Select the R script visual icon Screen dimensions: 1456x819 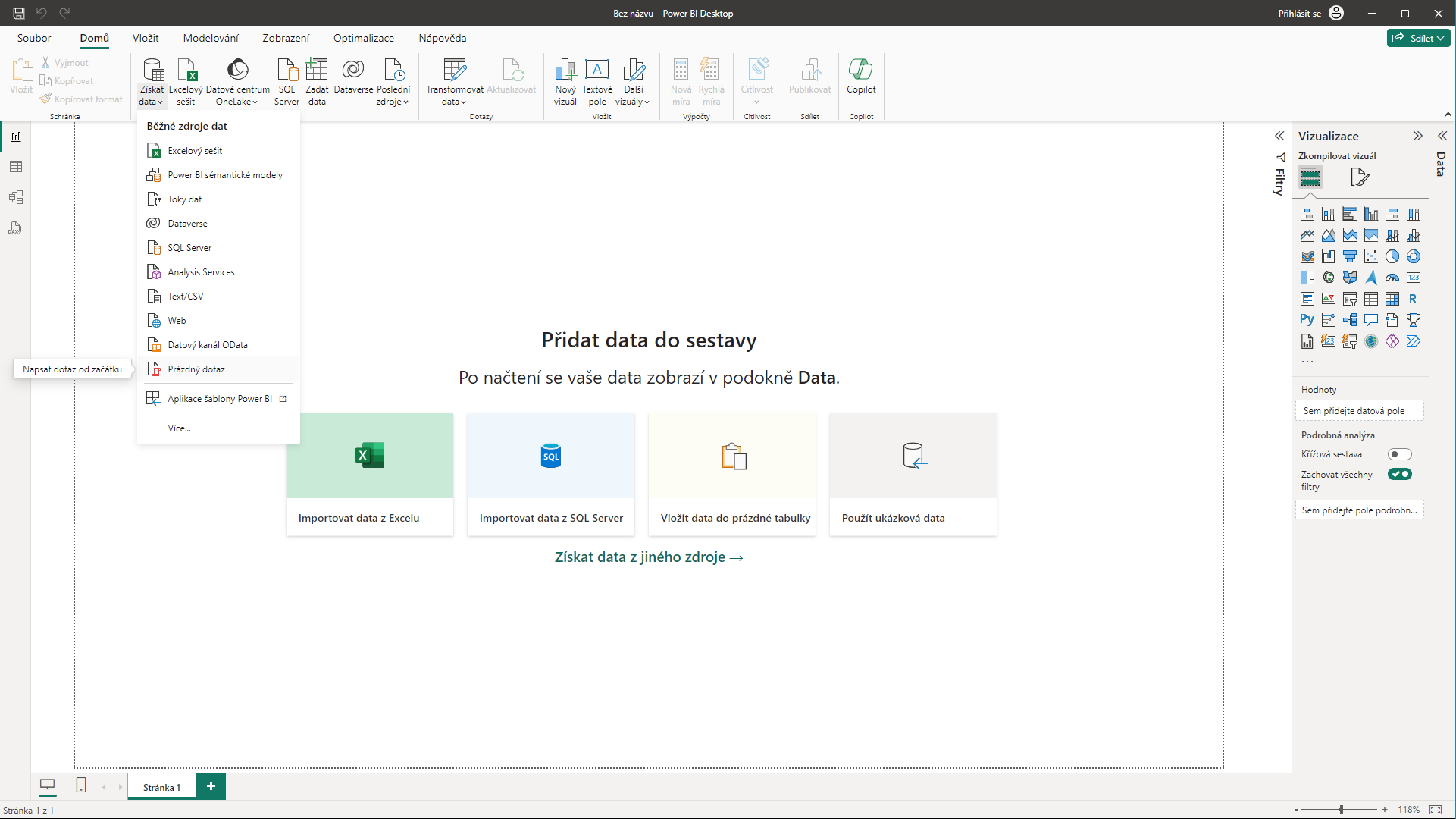1414,299
